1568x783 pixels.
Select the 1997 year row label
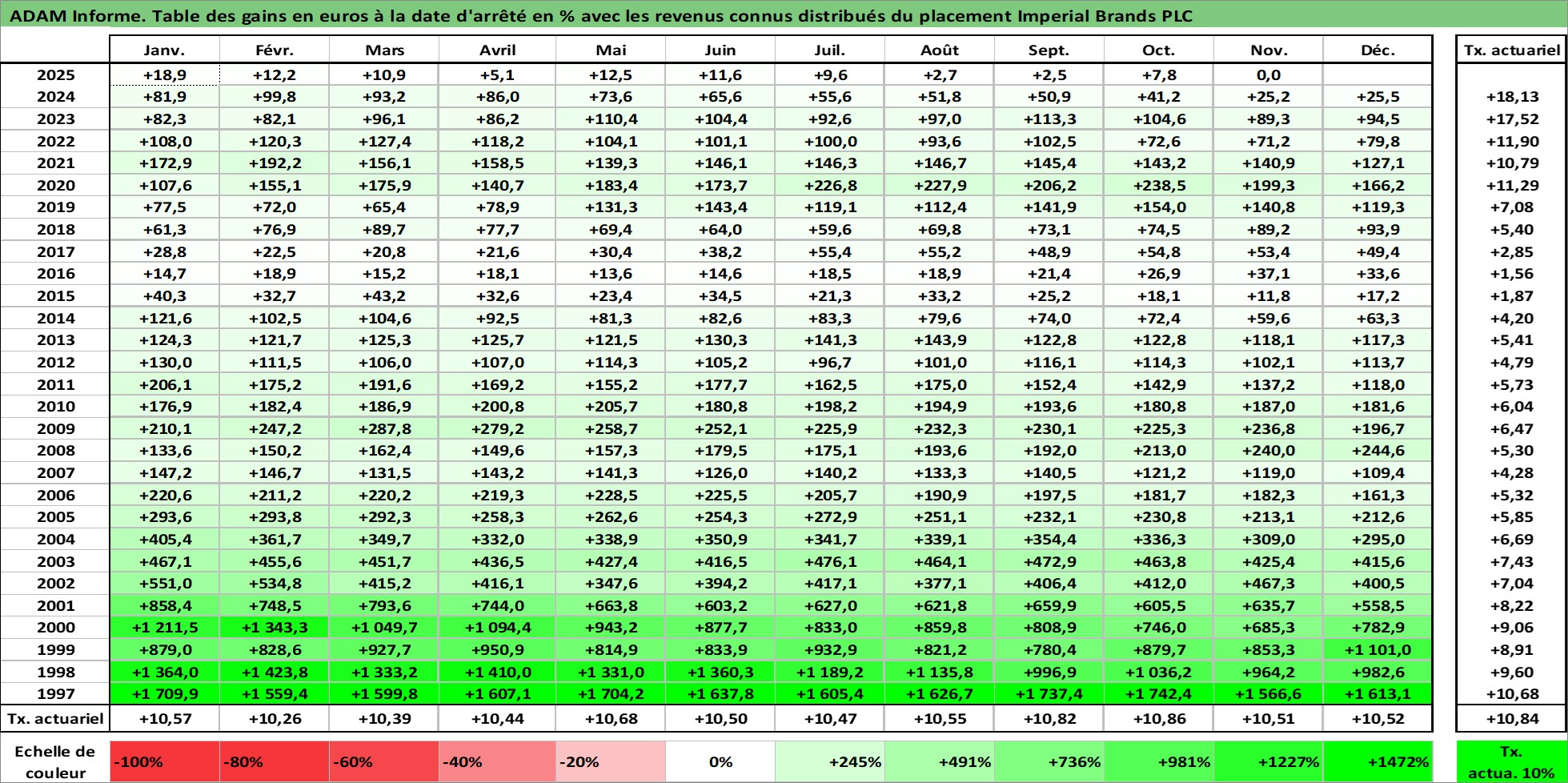pyautogui.click(x=55, y=694)
